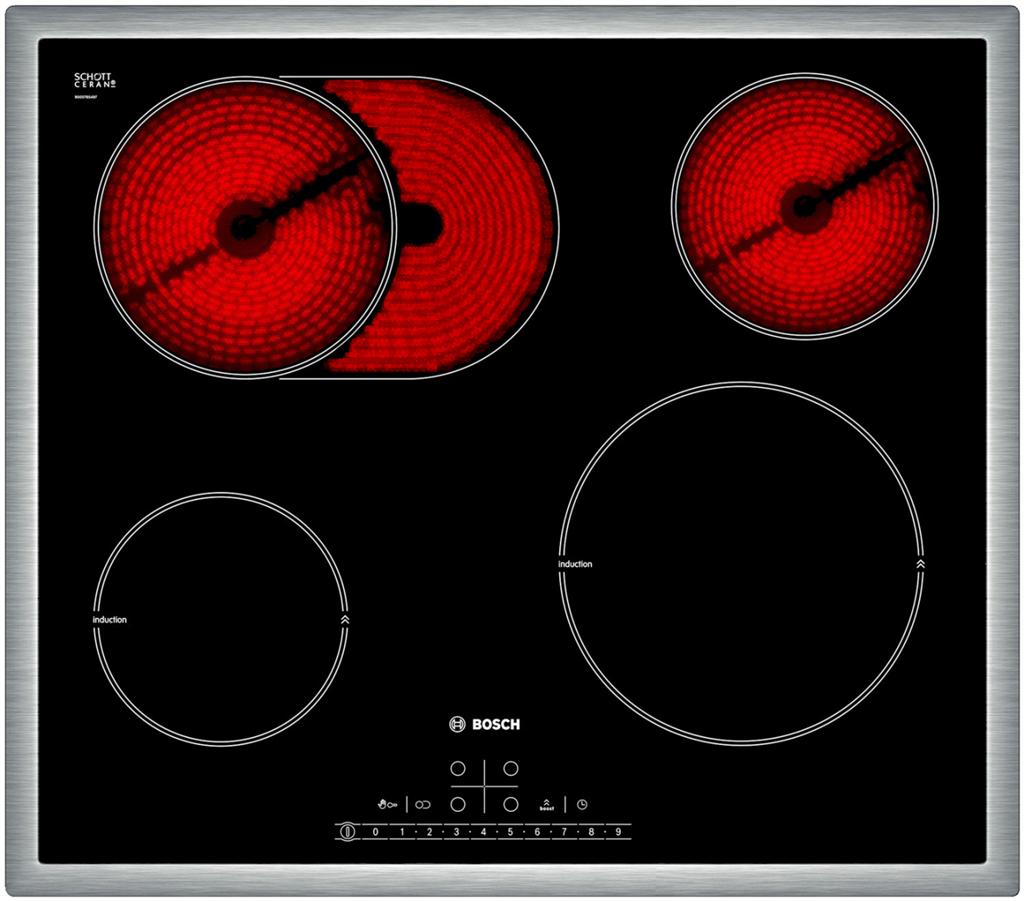Set power level to 0
1024x901 pixels.
[x=375, y=831]
